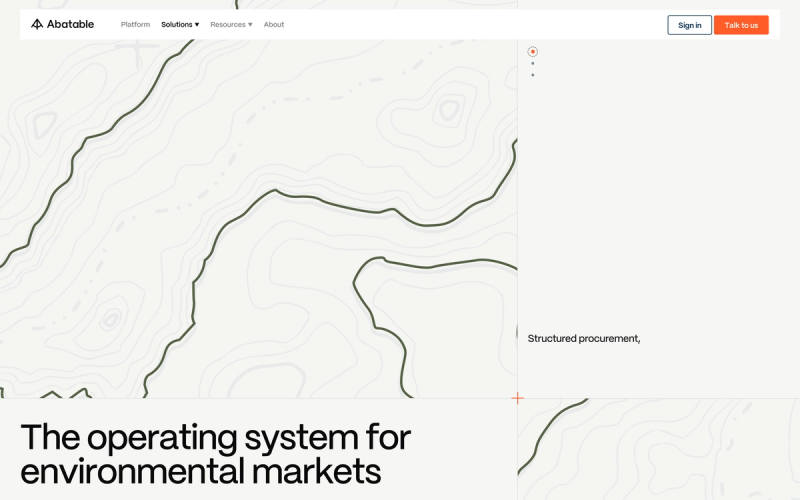The height and width of the screenshot is (500, 800).
Task: Go to the About page
Action: [x=274, y=24]
